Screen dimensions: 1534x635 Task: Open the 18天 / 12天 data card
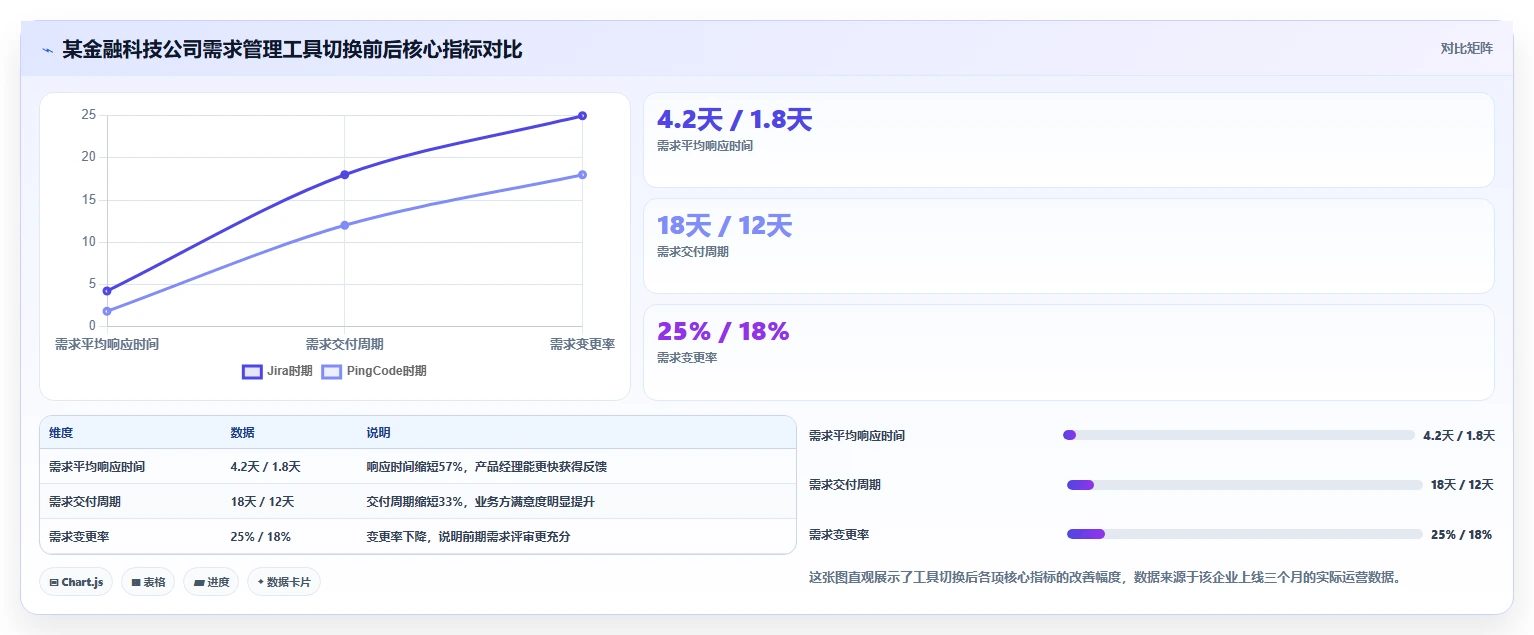point(1069,246)
